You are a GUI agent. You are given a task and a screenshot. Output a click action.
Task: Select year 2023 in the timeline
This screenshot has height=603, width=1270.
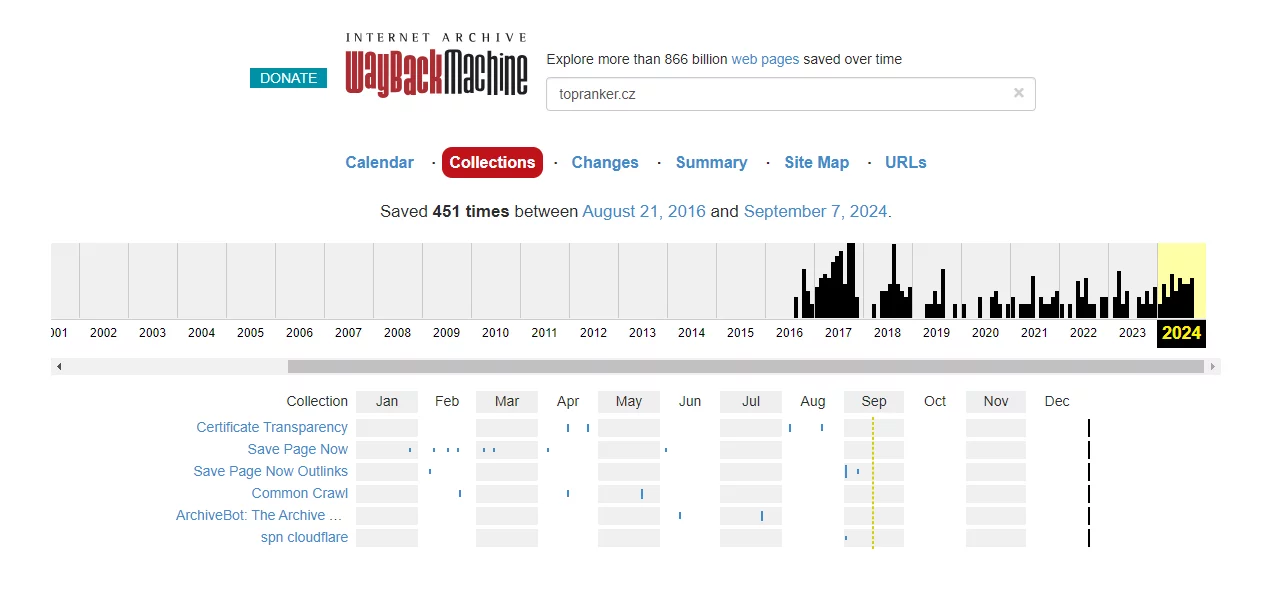click(1132, 333)
